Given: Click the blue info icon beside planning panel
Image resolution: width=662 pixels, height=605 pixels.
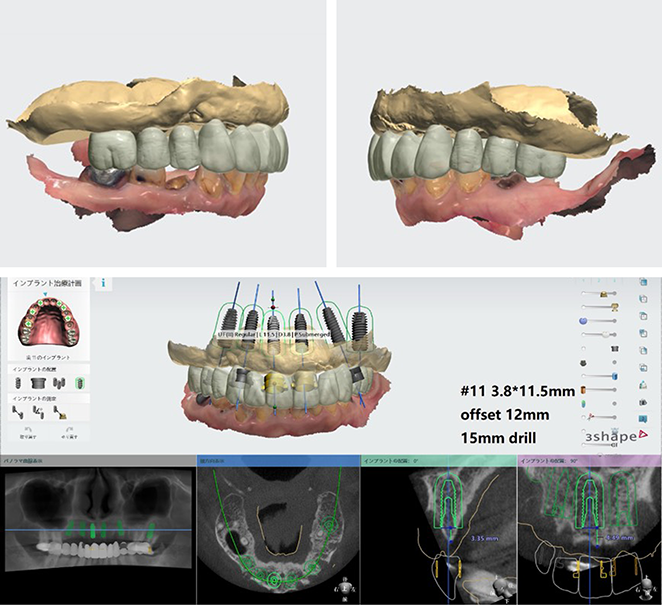Looking at the screenshot, I should tap(104, 284).
